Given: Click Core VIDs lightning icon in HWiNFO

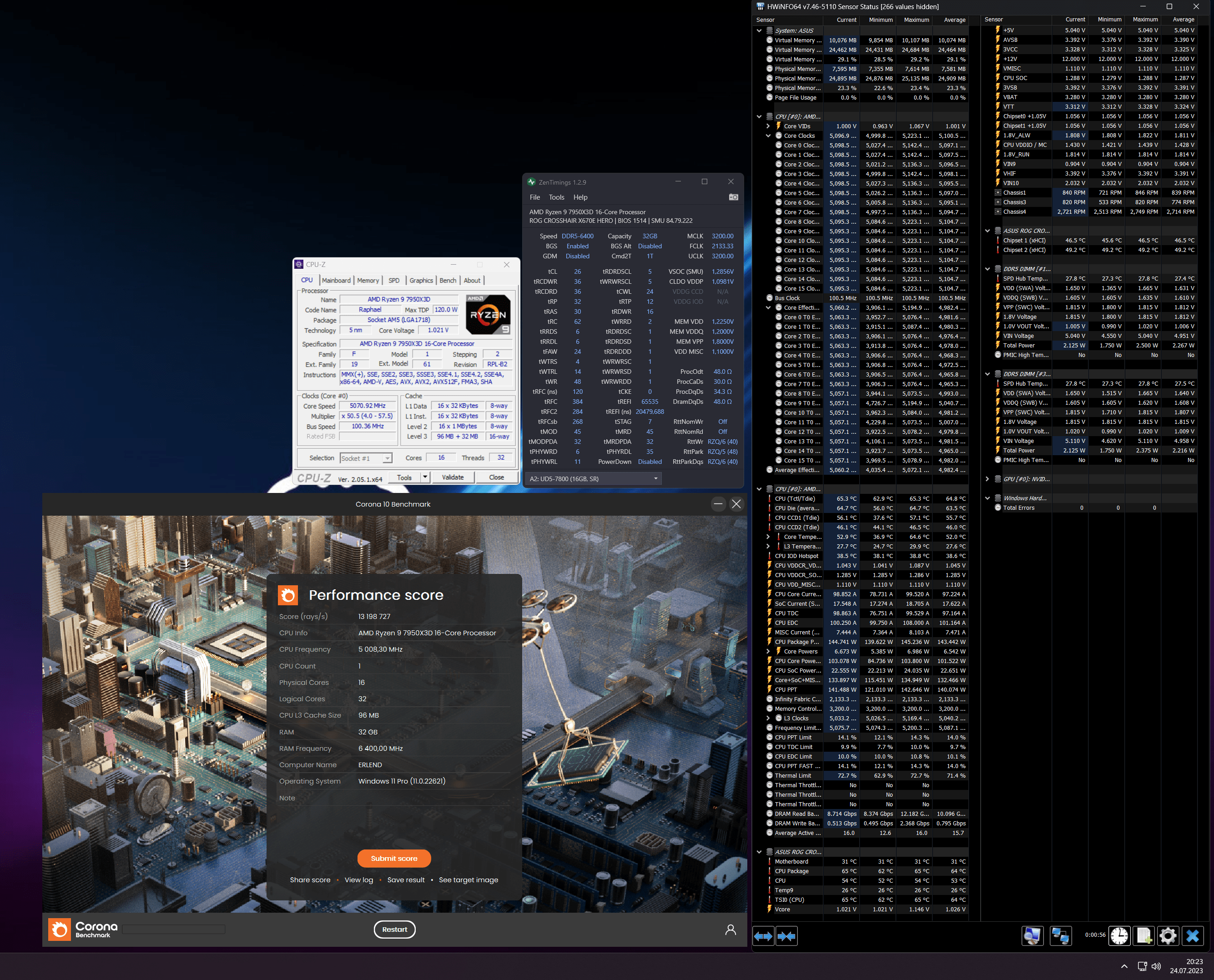Looking at the screenshot, I should [779, 126].
